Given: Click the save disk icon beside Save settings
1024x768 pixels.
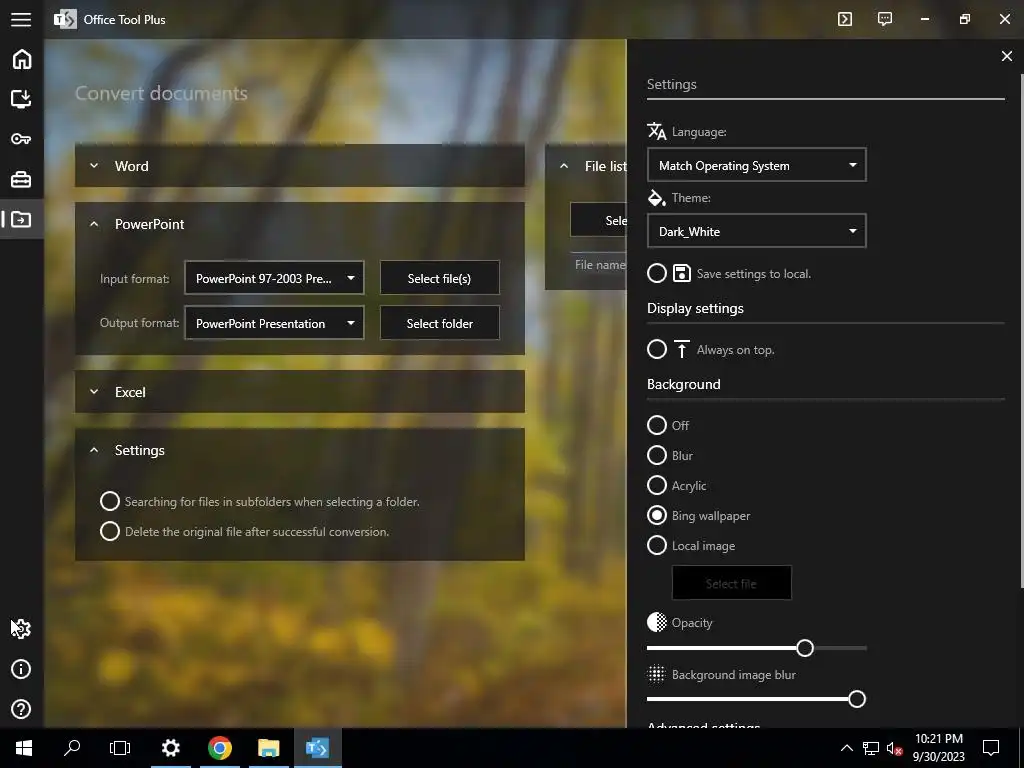Looking at the screenshot, I should coord(681,273).
